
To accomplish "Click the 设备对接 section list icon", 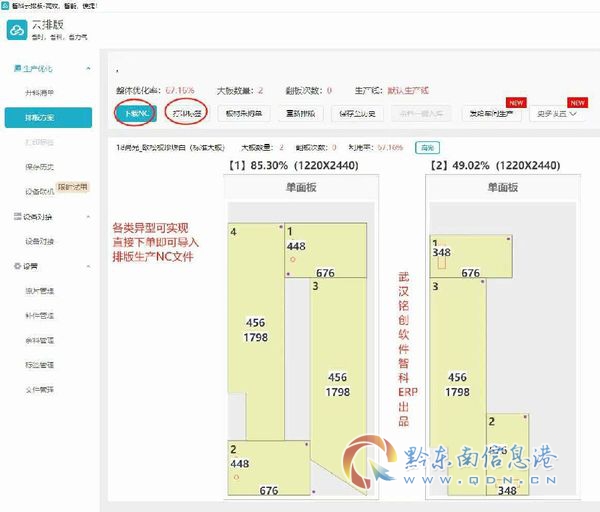I will [17, 217].
